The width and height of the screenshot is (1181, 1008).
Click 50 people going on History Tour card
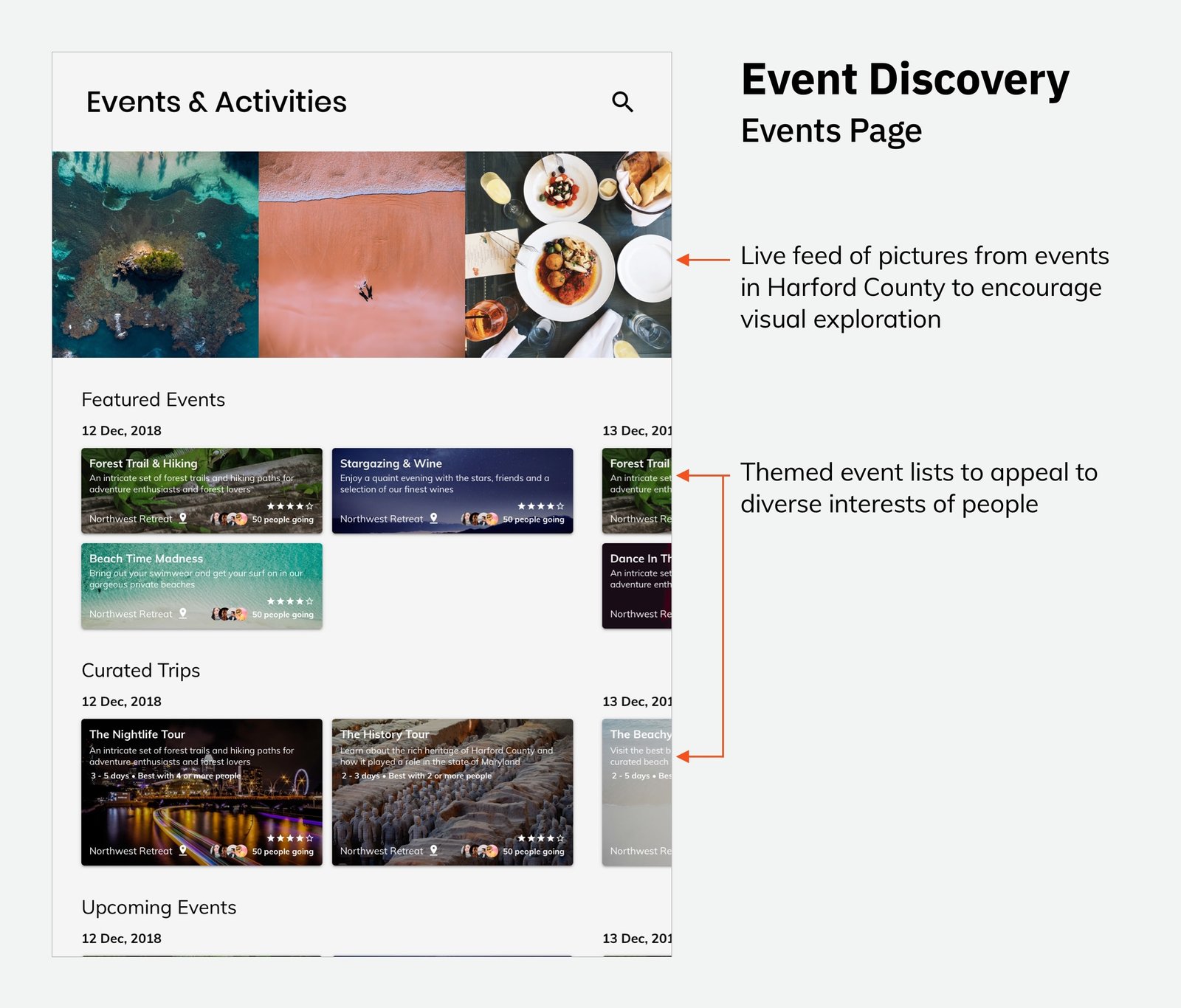point(534,852)
